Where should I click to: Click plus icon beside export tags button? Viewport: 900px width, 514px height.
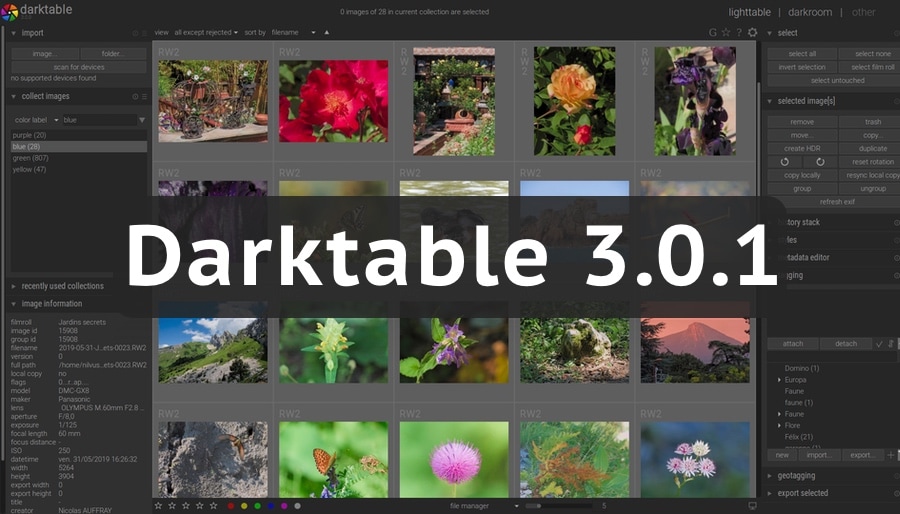pos(890,455)
